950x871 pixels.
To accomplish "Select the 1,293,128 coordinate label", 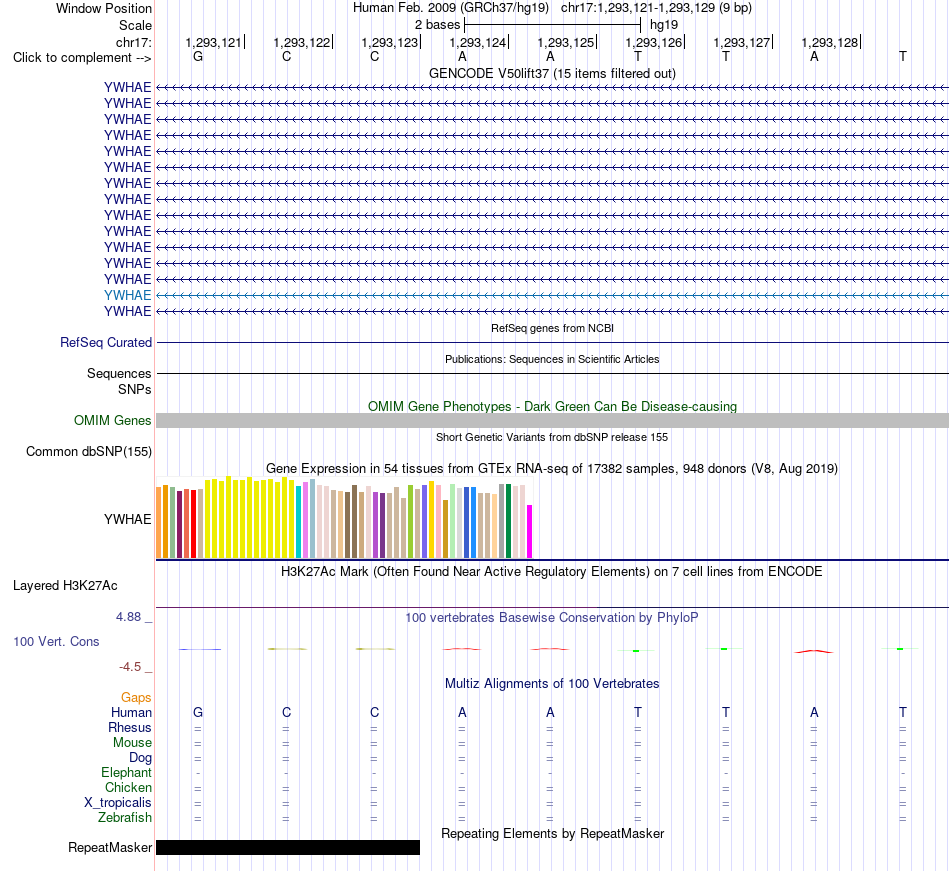I will pos(830,42).
